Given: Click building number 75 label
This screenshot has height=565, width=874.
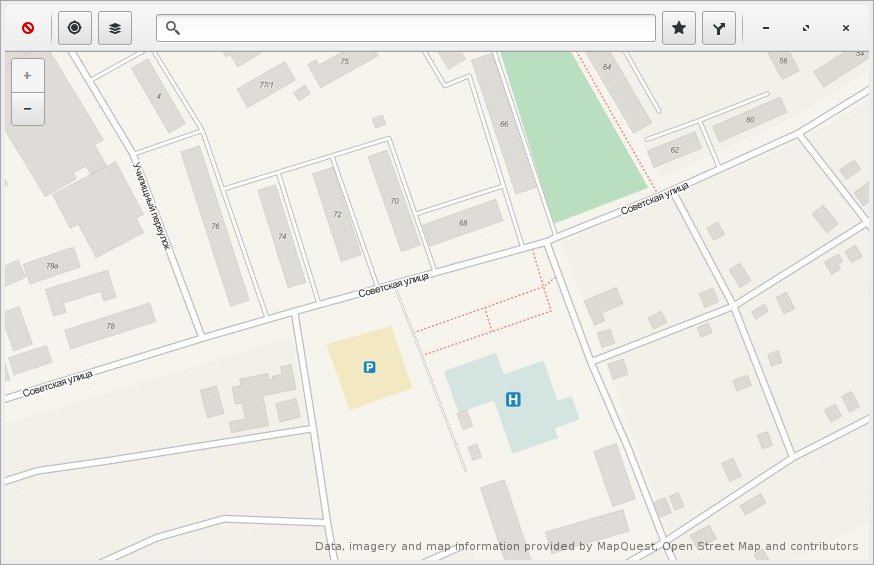Looking at the screenshot, I should coord(344,61).
